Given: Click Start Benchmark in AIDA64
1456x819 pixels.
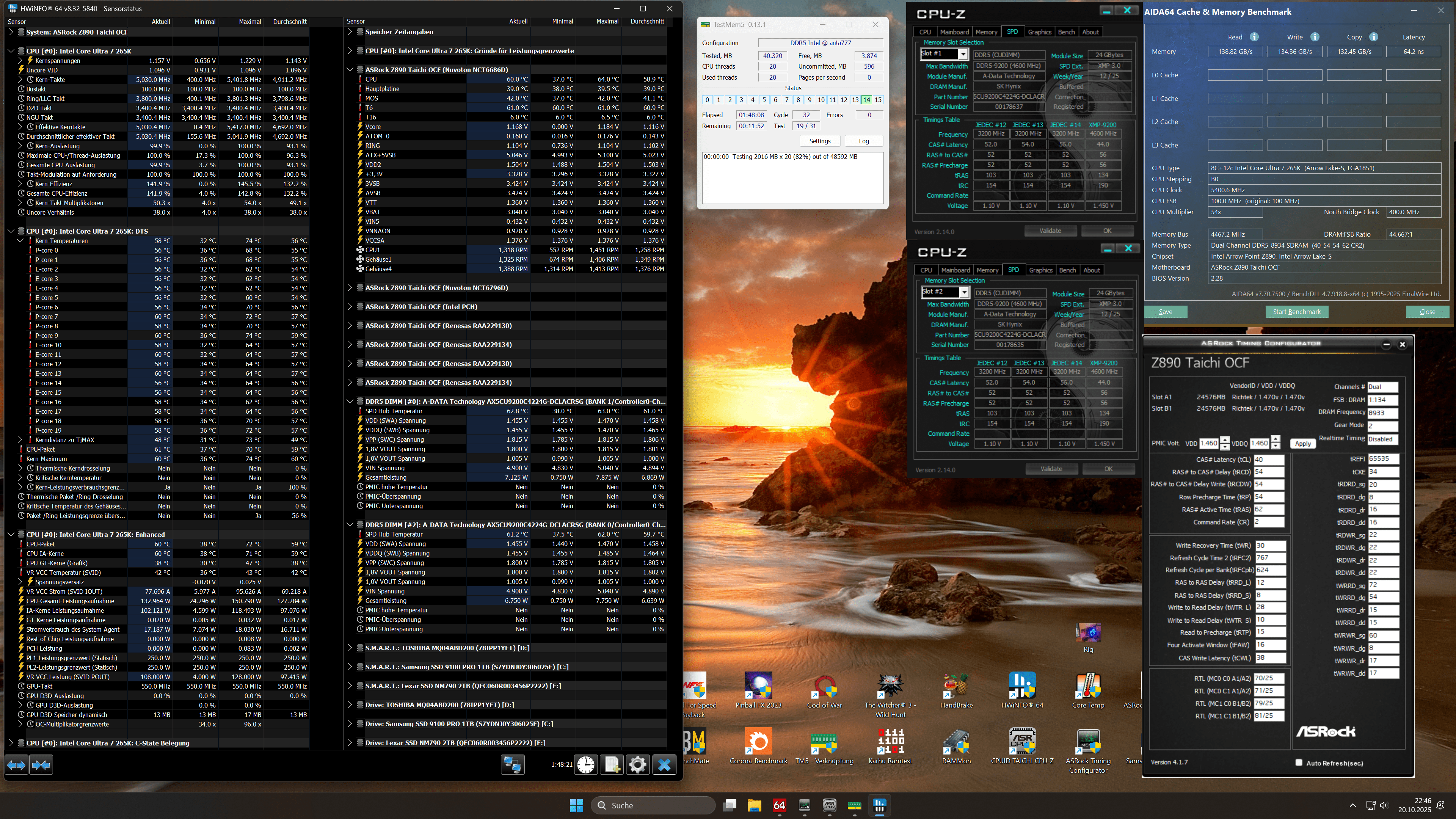Looking at the screenshot, I should (1297, 311).
